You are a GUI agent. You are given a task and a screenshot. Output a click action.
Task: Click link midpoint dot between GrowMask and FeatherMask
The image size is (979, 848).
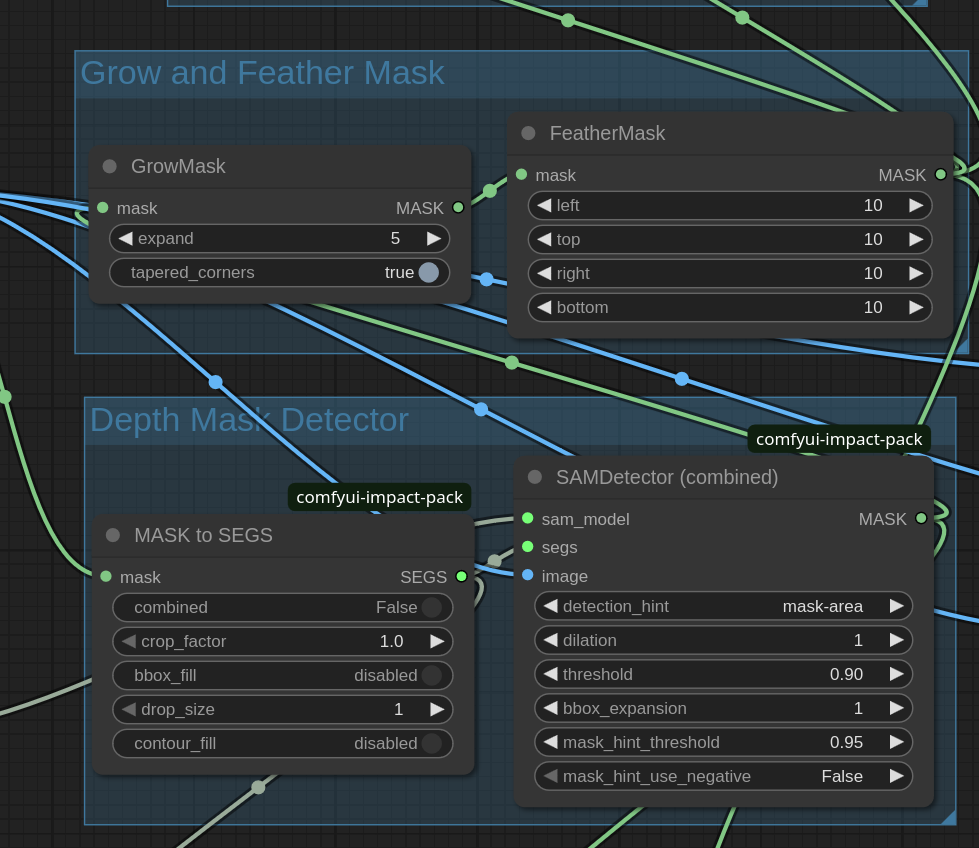pyautogui.click(x=490, y=190)
